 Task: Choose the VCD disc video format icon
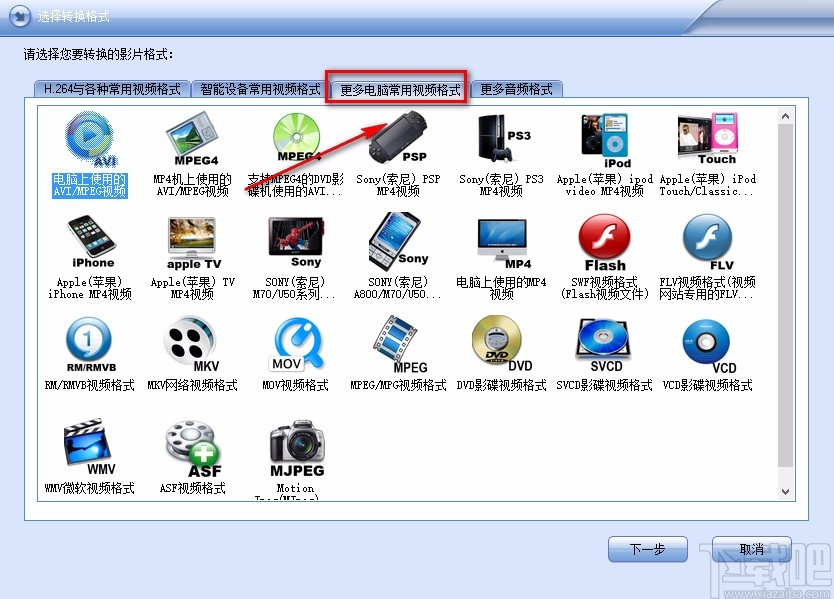click(x=710, y=347)
